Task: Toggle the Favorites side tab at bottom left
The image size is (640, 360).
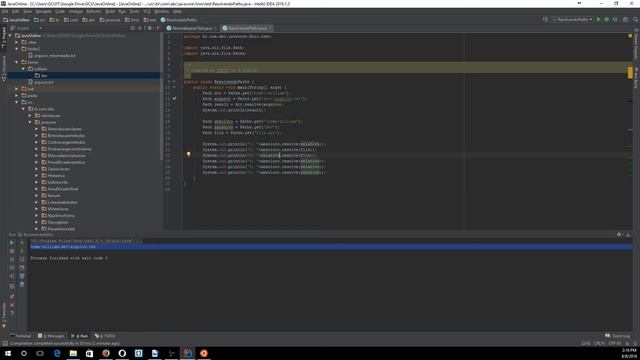Action: [4, 316]
